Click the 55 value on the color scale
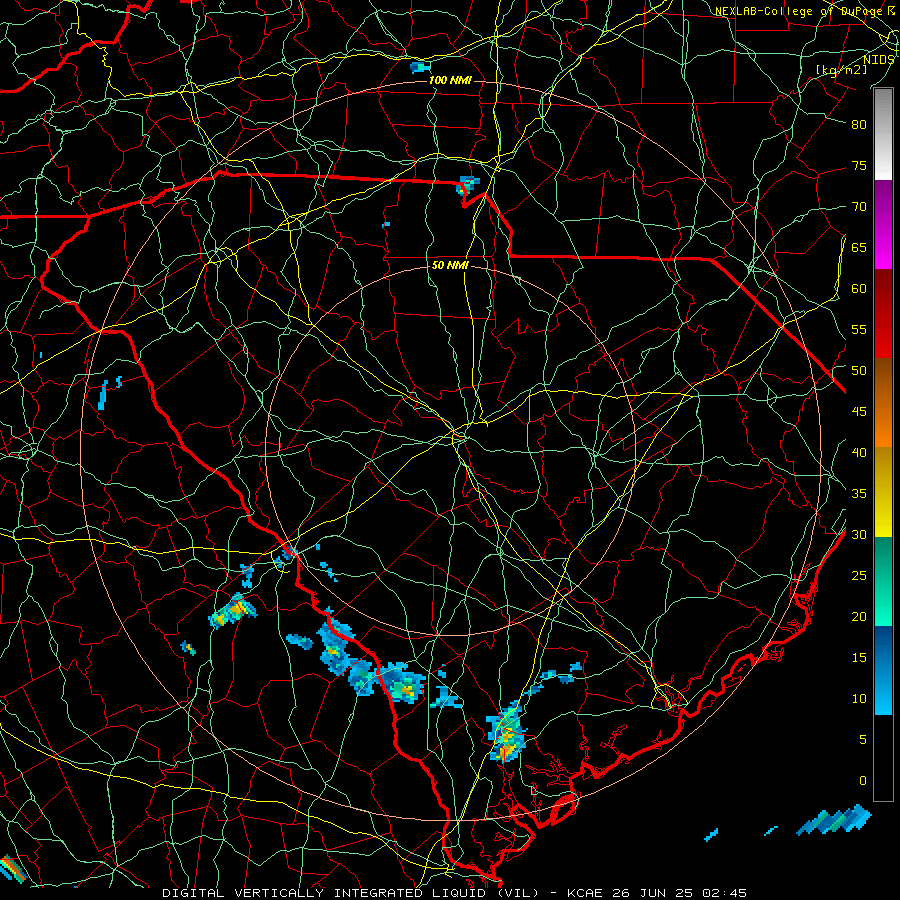900x900 pixels. point(859,330)
